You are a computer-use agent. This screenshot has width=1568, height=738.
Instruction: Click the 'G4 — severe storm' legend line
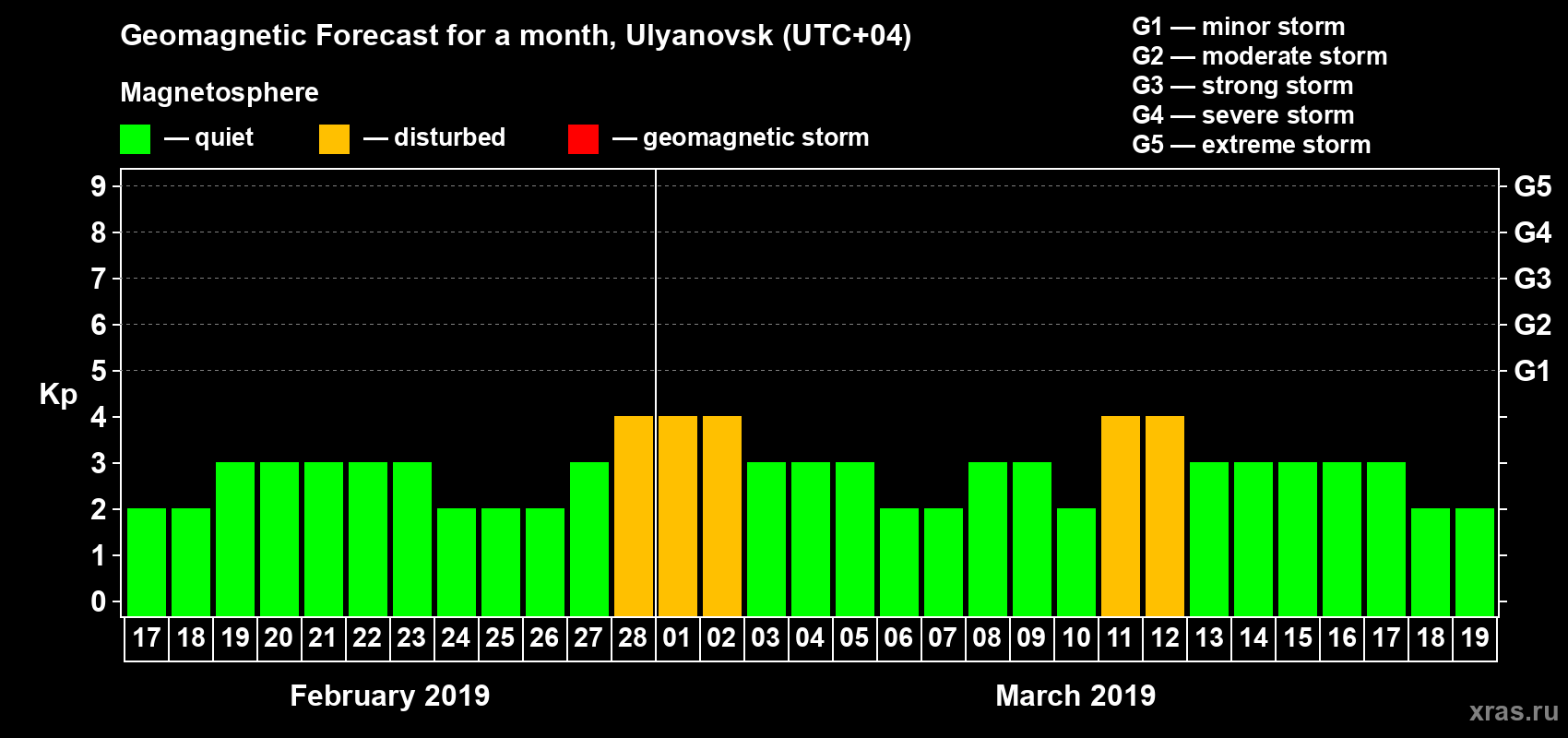pos(1243,115)
